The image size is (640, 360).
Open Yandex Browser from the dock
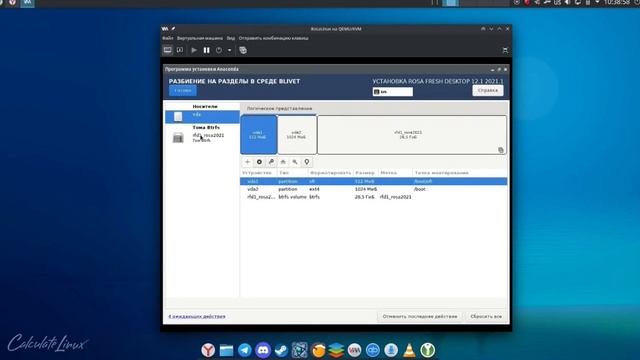[208, 350]
